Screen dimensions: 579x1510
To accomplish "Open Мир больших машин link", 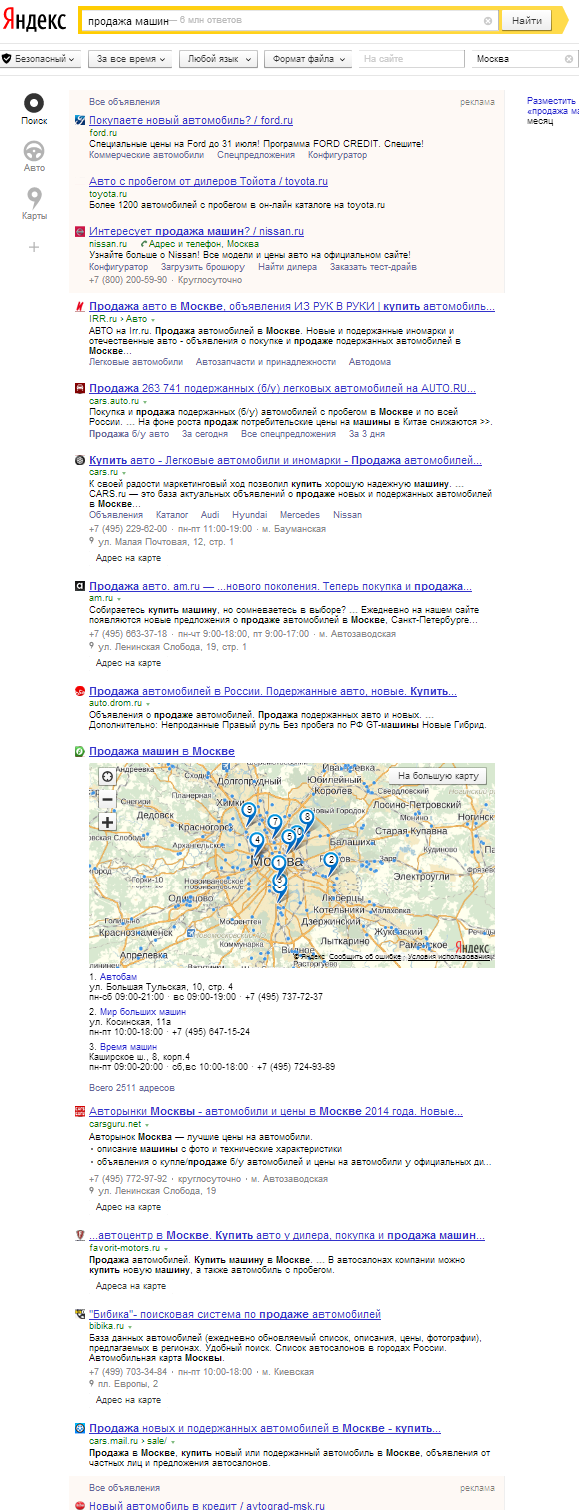I will 143,1012.
